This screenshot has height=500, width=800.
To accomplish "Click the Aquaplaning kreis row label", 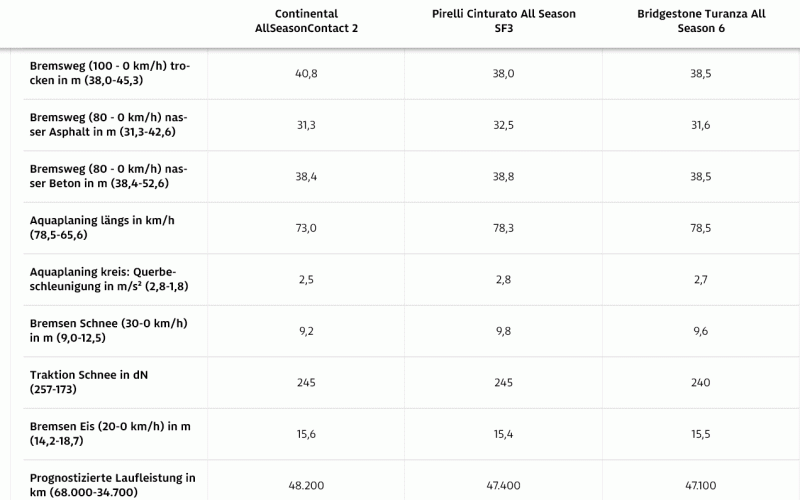I will point(109,279).
